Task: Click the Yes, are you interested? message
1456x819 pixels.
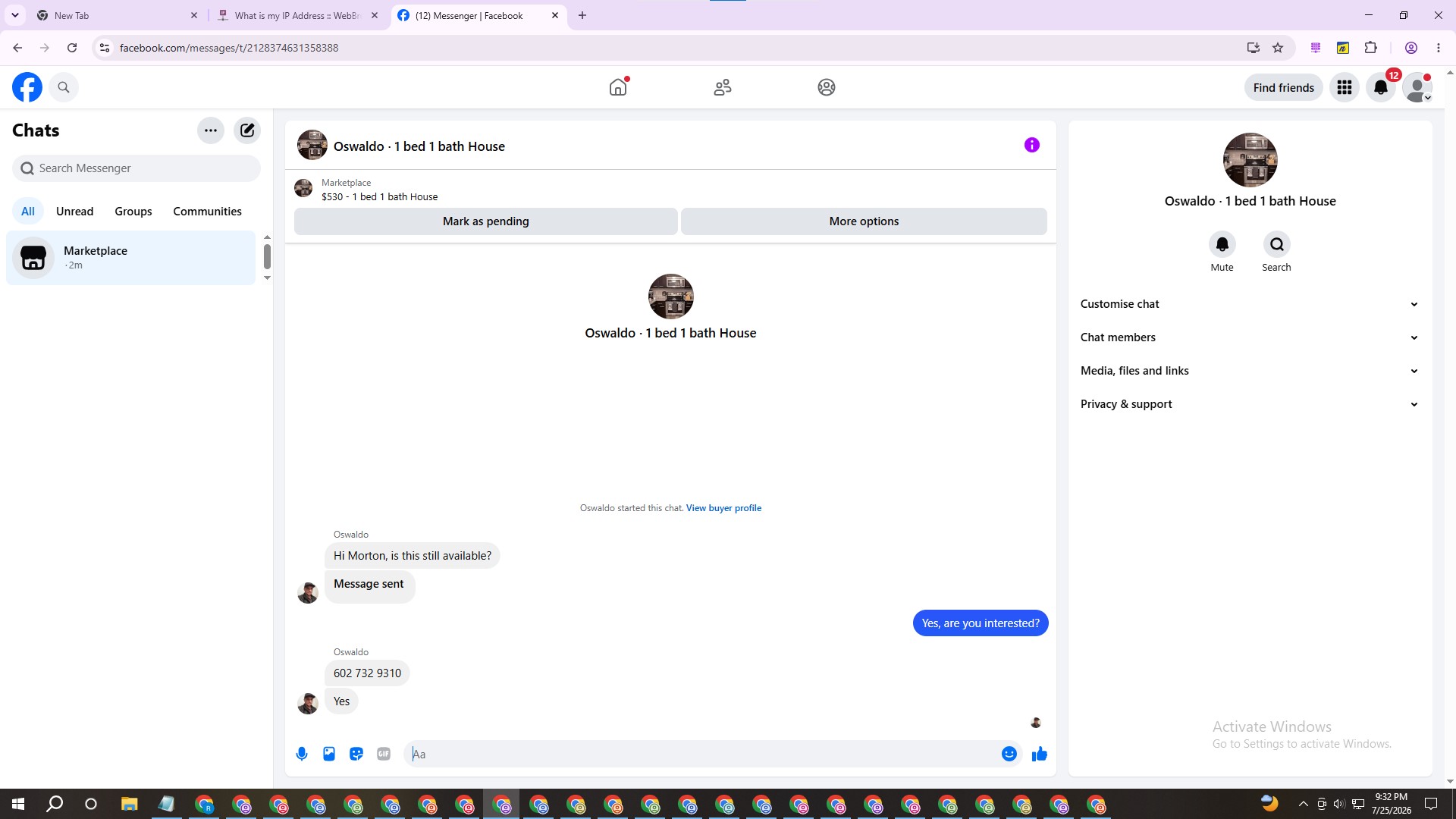Action: tap(981, 623)
